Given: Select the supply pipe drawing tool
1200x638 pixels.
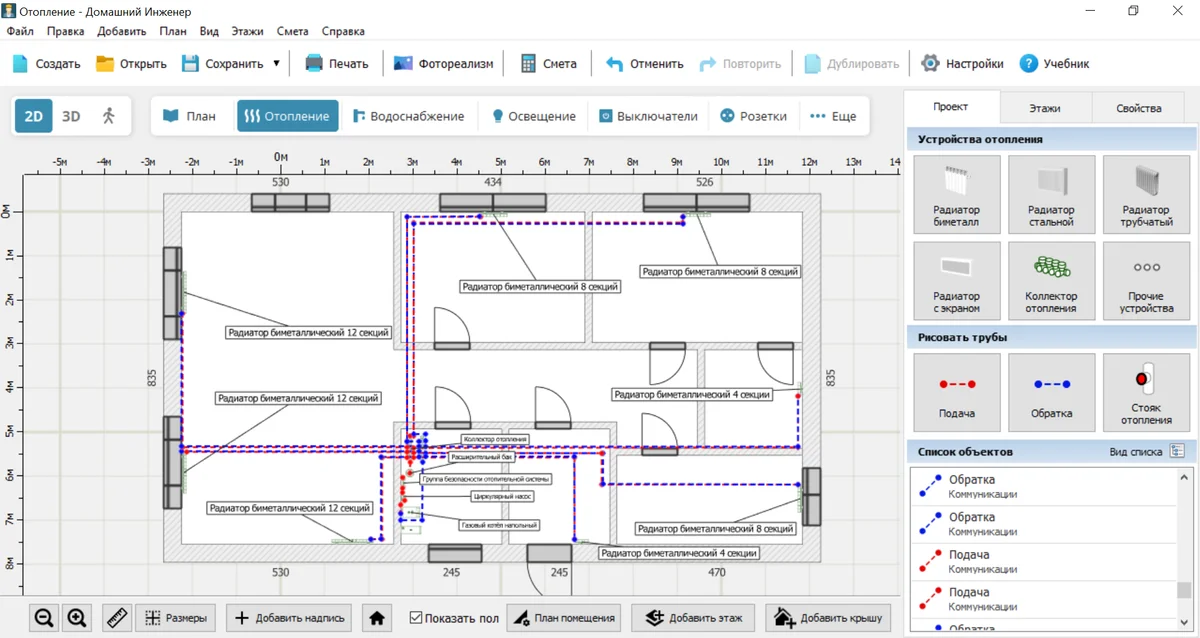Looking at the screenshot, I should [x=956, y=392].
